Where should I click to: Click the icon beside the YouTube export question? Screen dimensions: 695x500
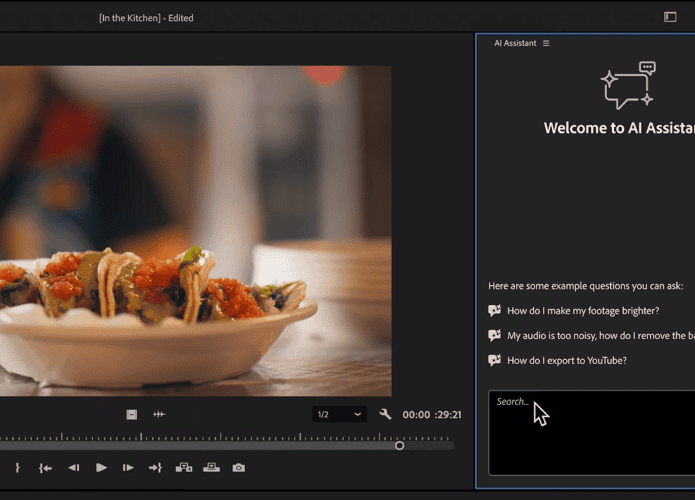click(x=495, y=360)
